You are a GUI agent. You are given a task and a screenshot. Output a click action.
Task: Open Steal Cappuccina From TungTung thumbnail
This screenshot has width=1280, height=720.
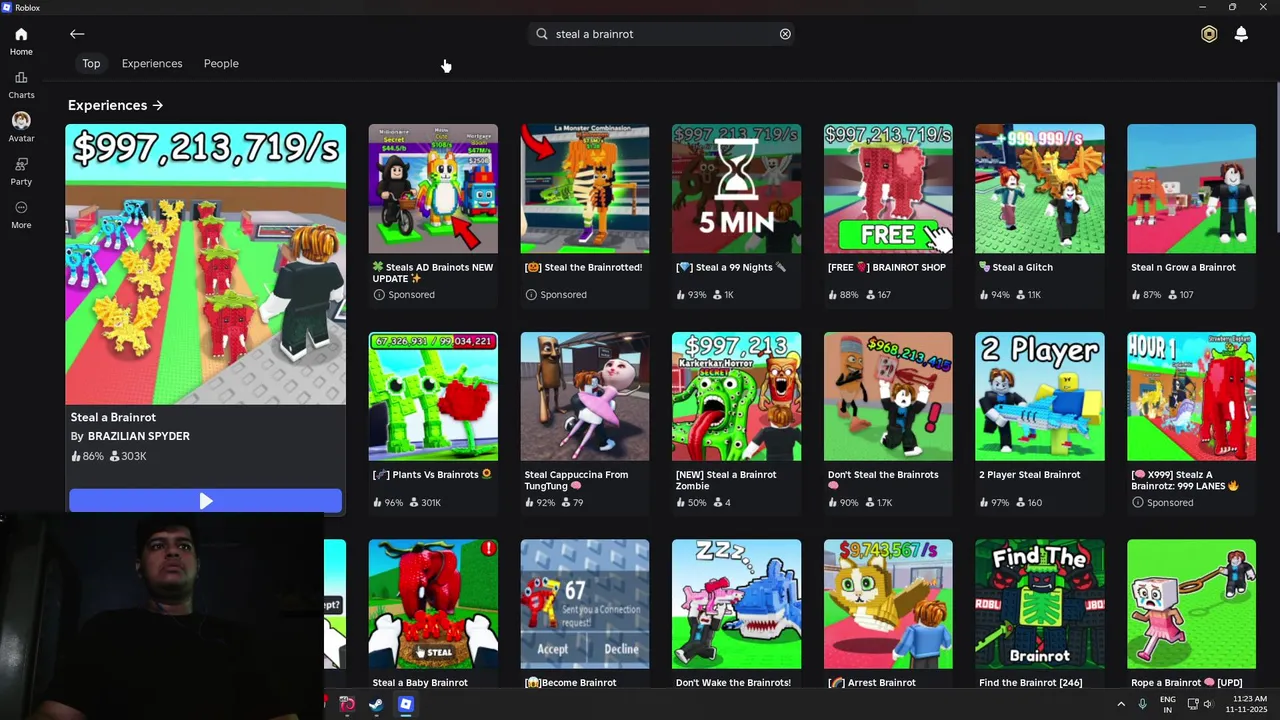tap(585, 397)
